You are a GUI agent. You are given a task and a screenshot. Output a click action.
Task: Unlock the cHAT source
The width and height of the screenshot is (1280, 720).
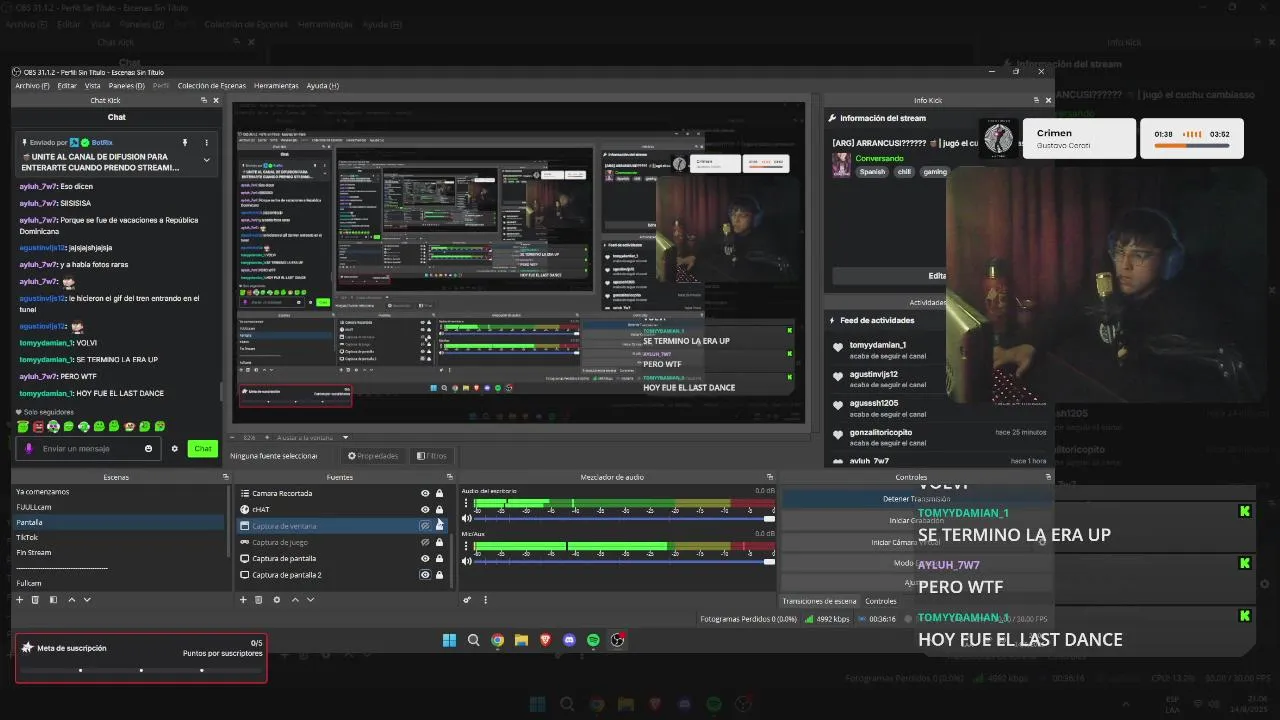click(439, 509)
